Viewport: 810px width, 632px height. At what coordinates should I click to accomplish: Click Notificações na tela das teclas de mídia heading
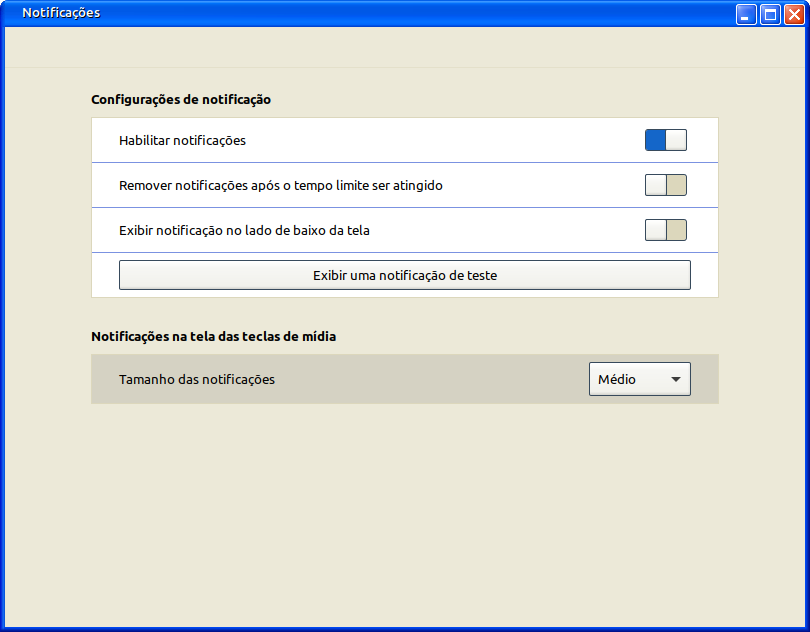point(213,336)
